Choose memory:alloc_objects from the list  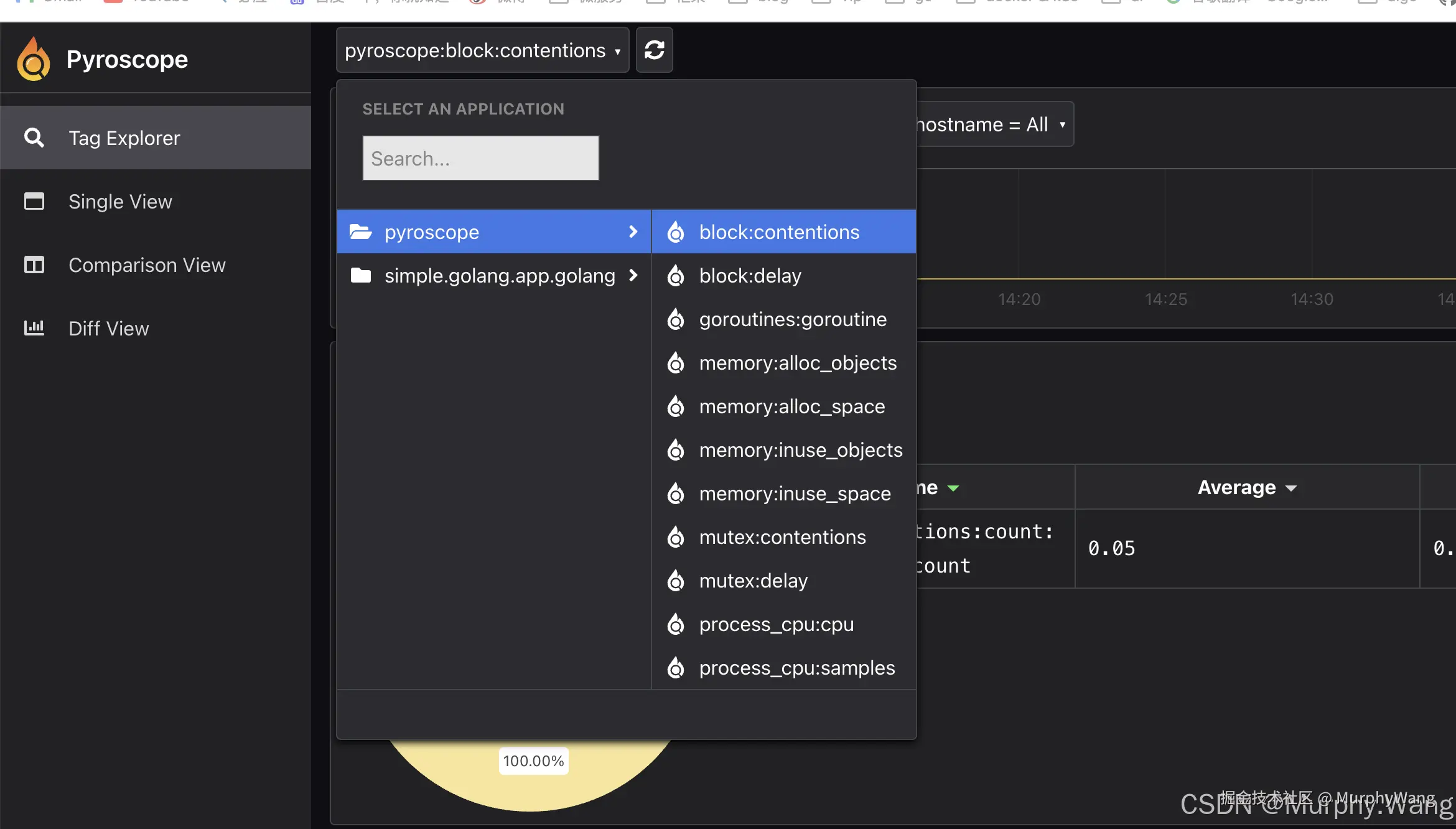798,363
